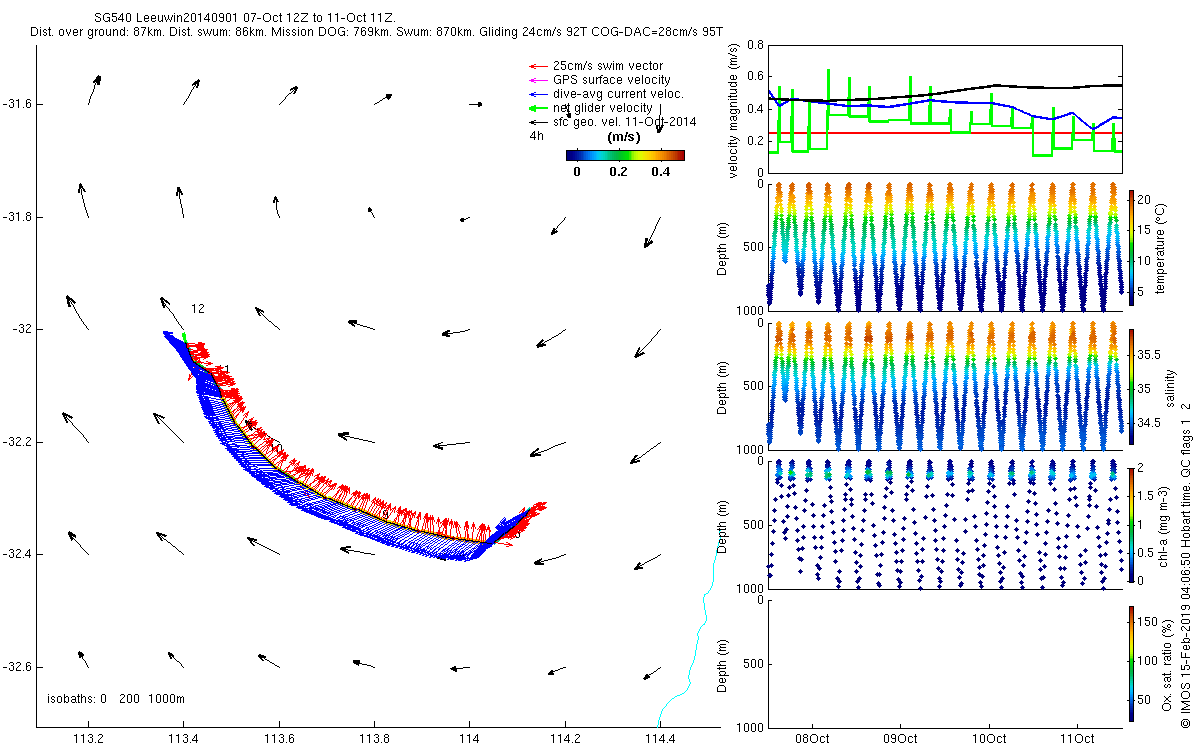Click latitude tick label '-31.6'
1200x750 pixels.
tap(17, 104)
